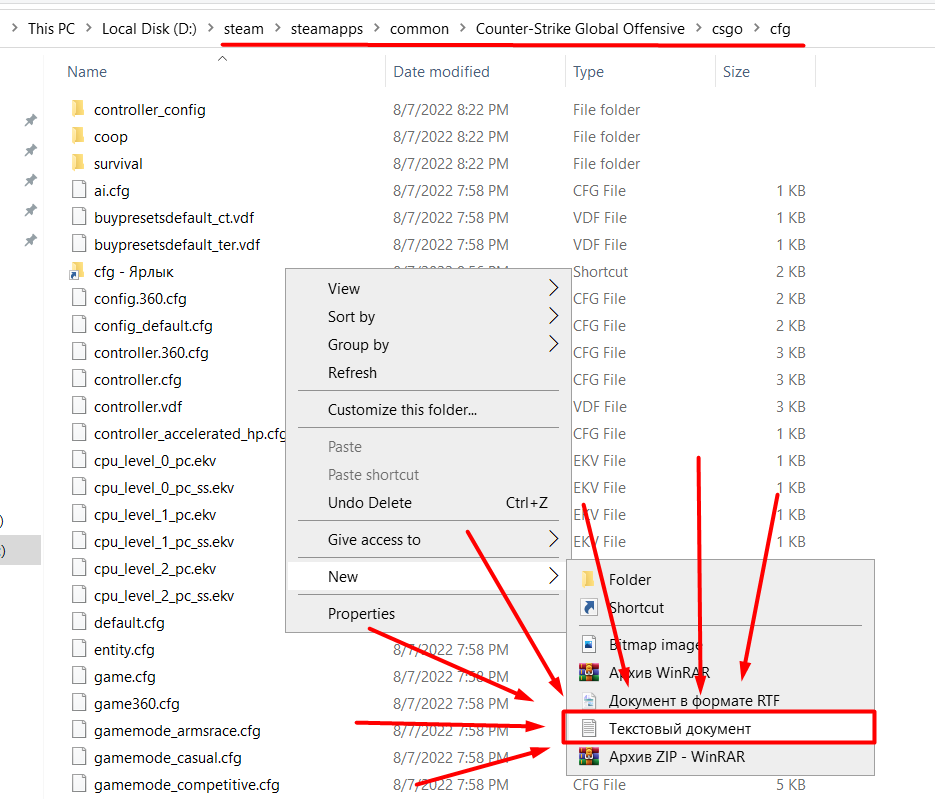This screenshot has height=799, width=935.
Task: Click the cfg - Ярлык shortcut icon
Action: pyautogui.click(x=77, y=271)
